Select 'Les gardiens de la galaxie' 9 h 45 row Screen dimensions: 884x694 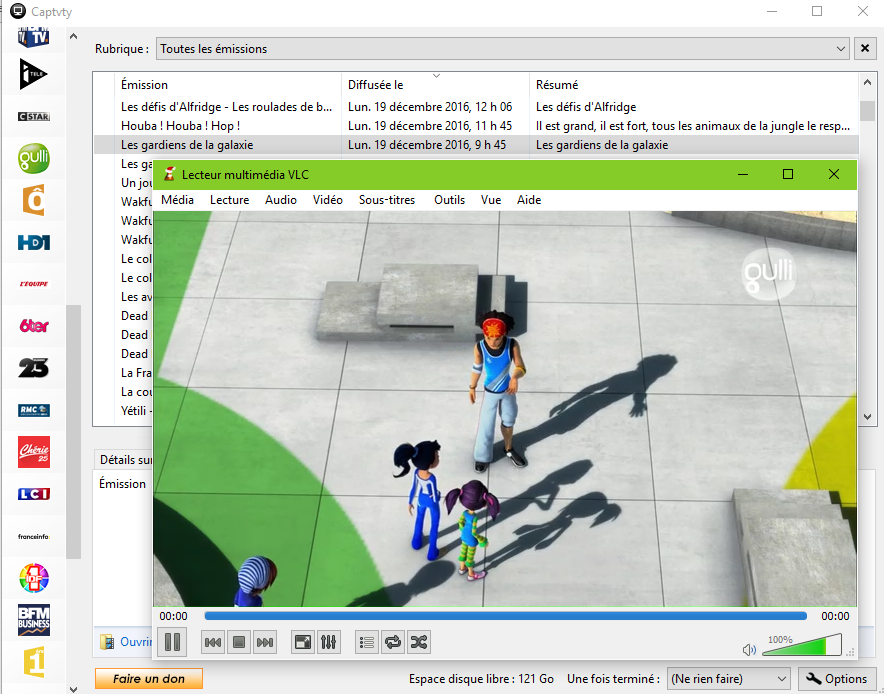476,145
